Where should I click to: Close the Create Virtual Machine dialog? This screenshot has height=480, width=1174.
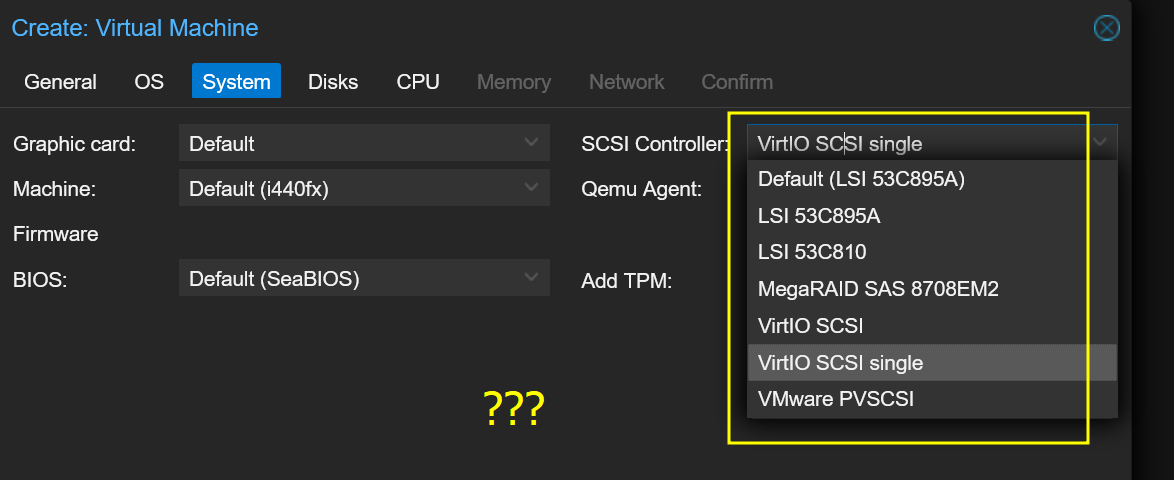tap(1106, 28)
